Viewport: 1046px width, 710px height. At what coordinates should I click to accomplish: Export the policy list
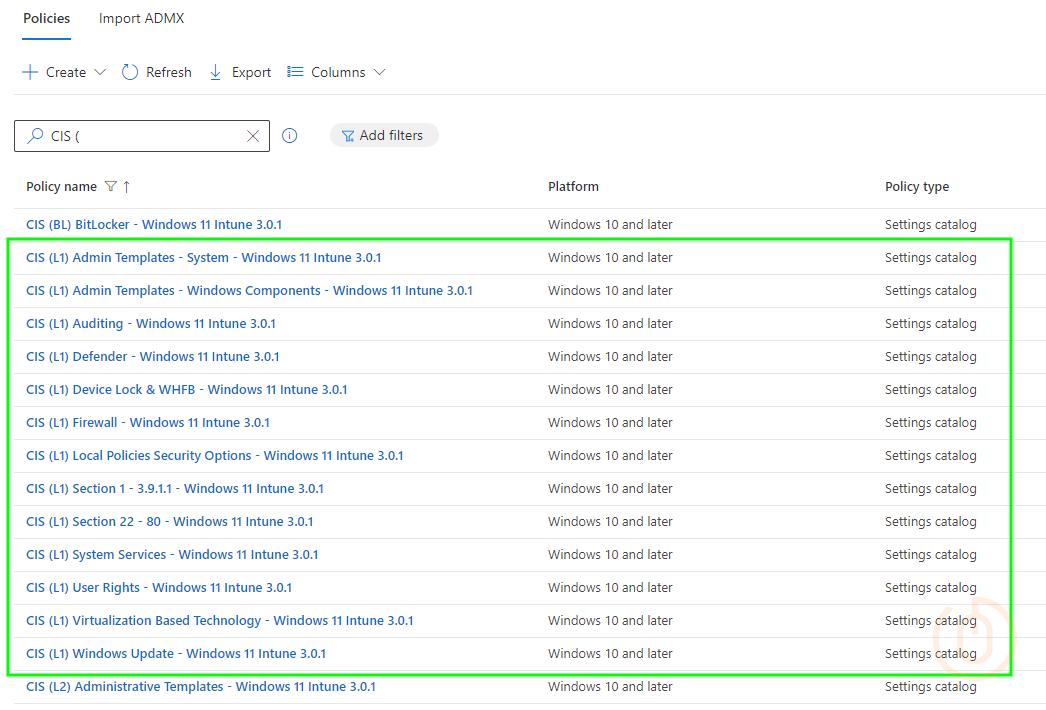[x=240, y=72]
